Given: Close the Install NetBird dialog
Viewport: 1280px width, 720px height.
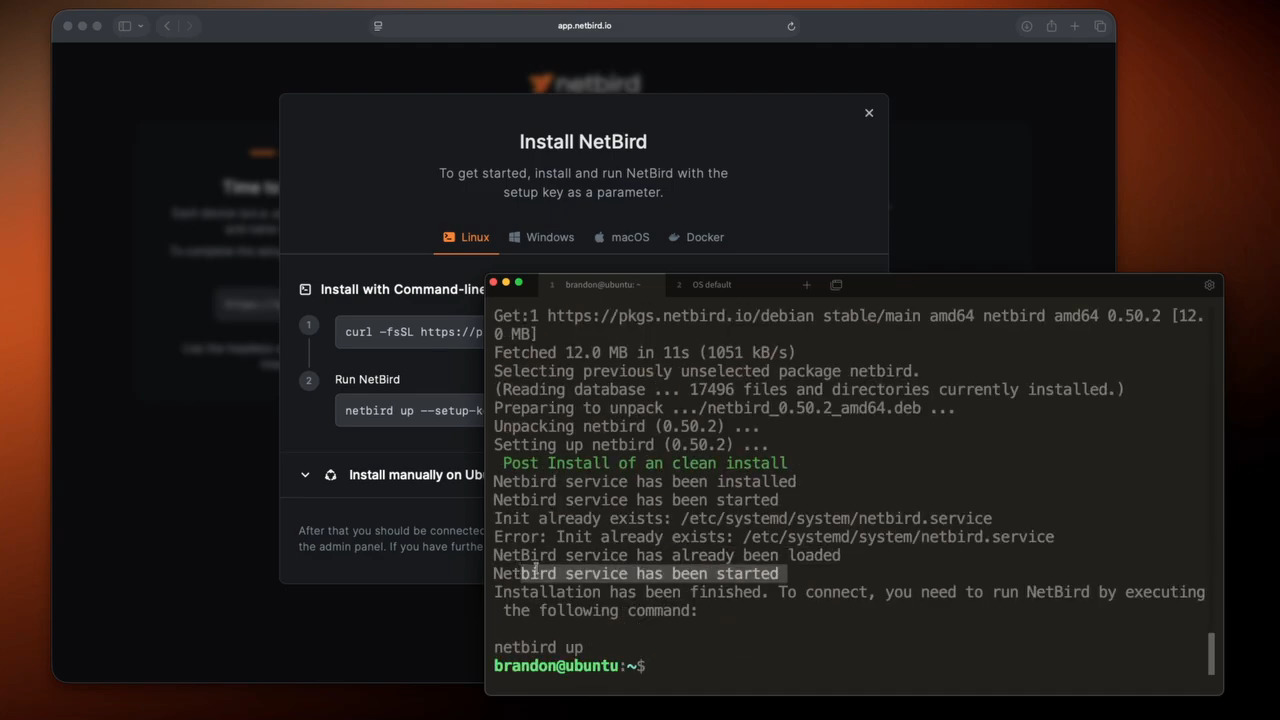Looking at the screenshot, I should [869, 113].
